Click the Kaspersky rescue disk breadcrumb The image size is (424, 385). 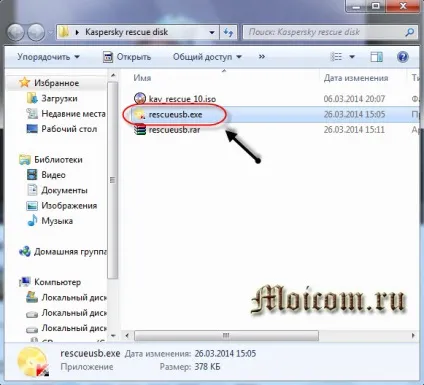[127, 32]
